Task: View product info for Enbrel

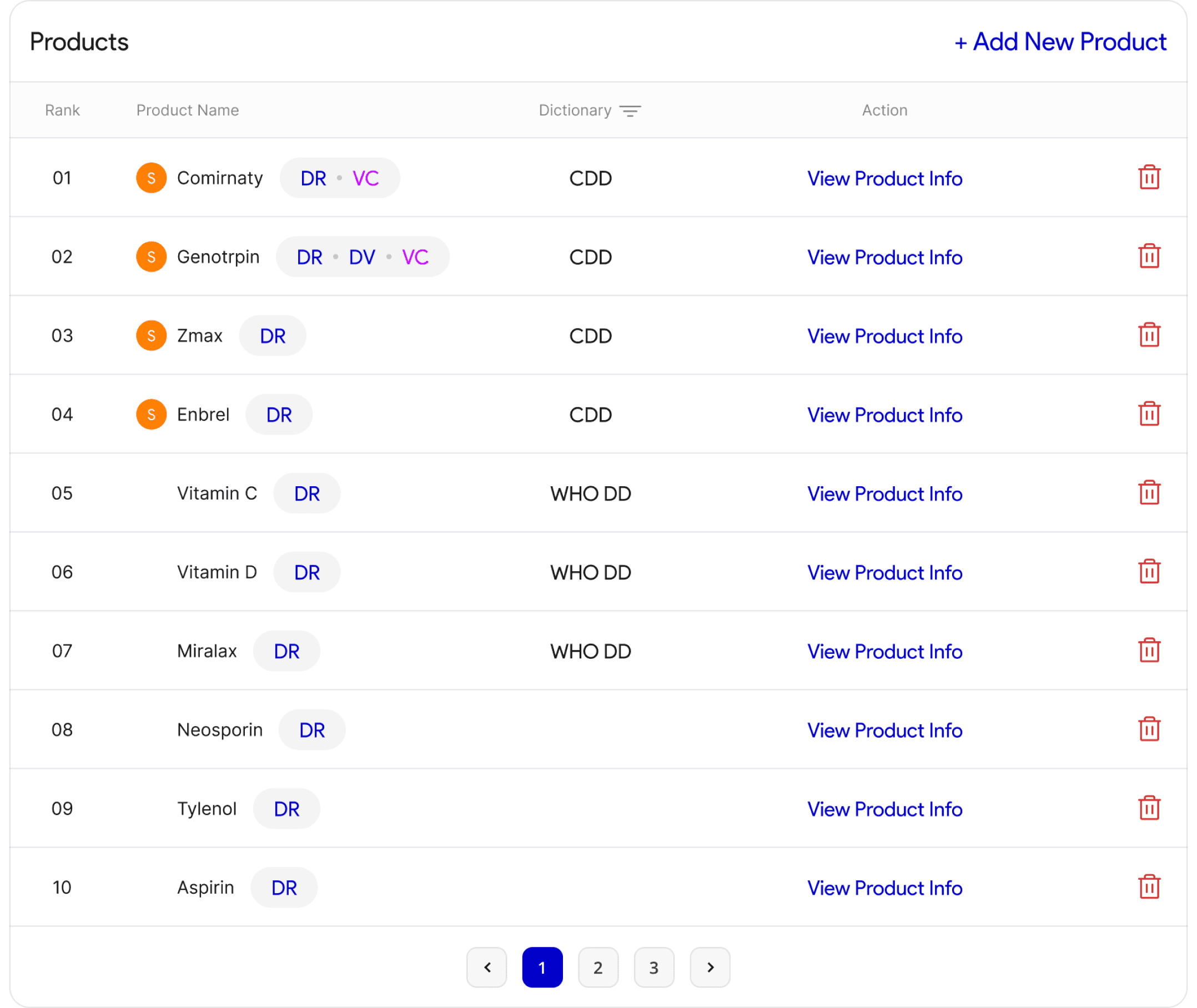Action: 885,415
